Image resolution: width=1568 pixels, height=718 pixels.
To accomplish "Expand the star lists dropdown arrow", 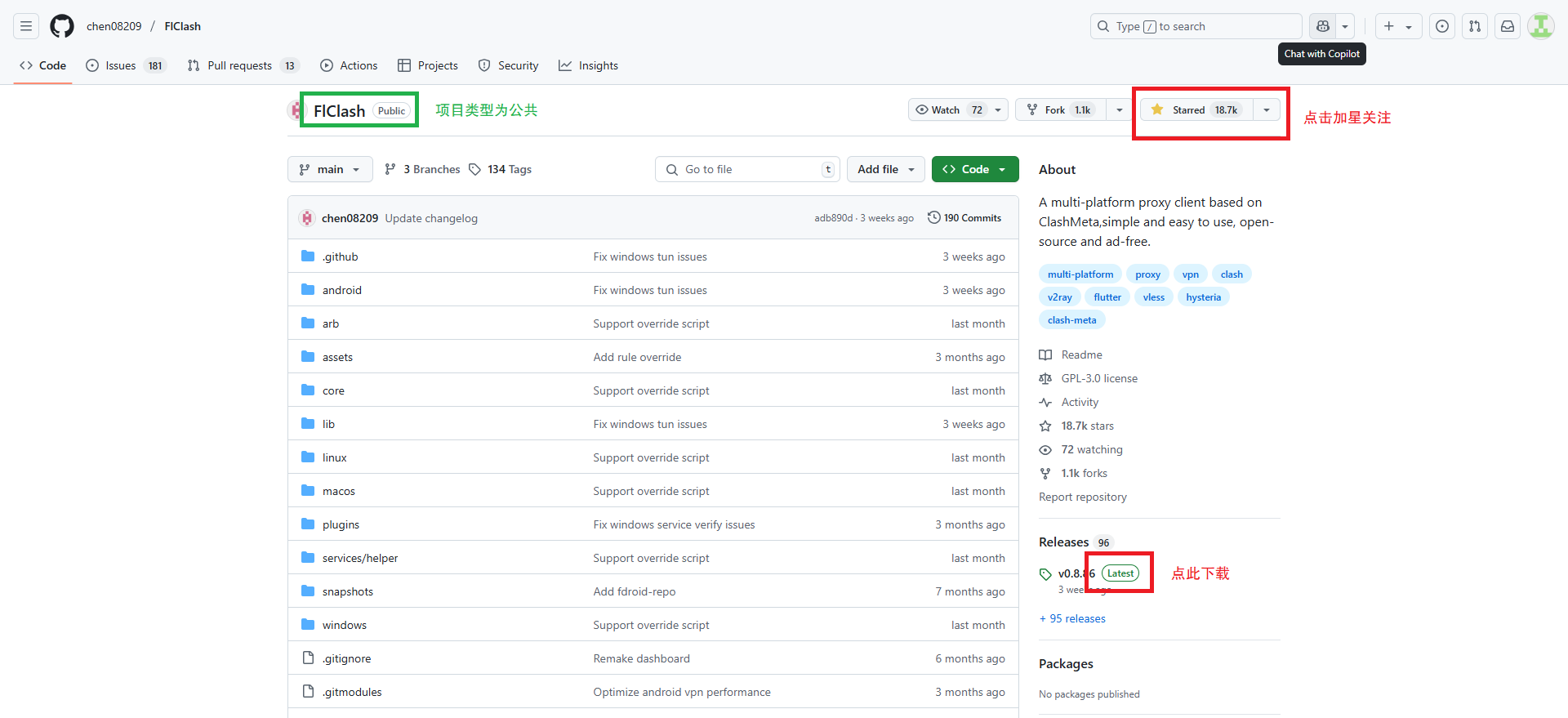I will point(1266,110).
